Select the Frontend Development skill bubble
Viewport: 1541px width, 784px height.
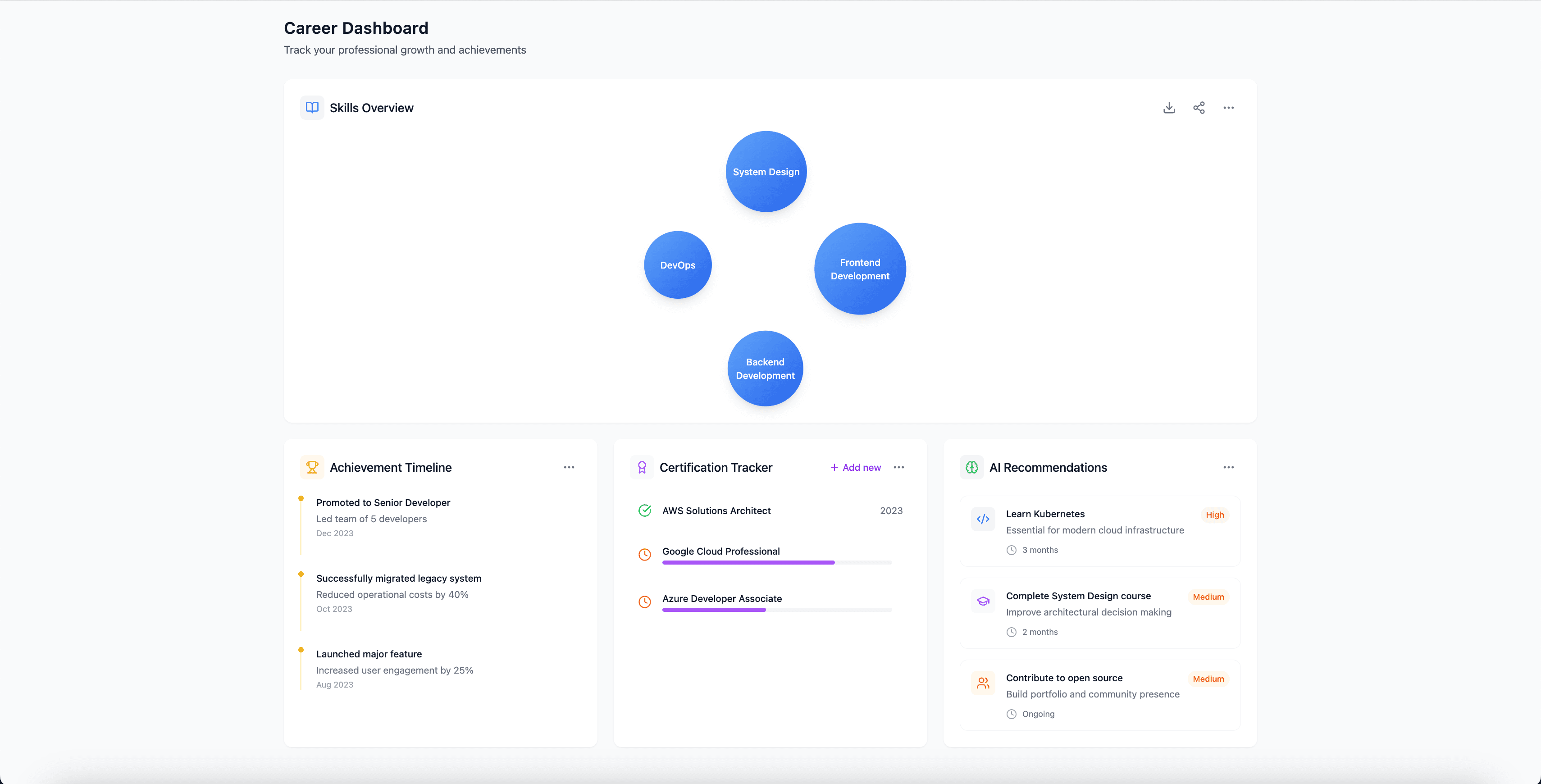[860, 269]
